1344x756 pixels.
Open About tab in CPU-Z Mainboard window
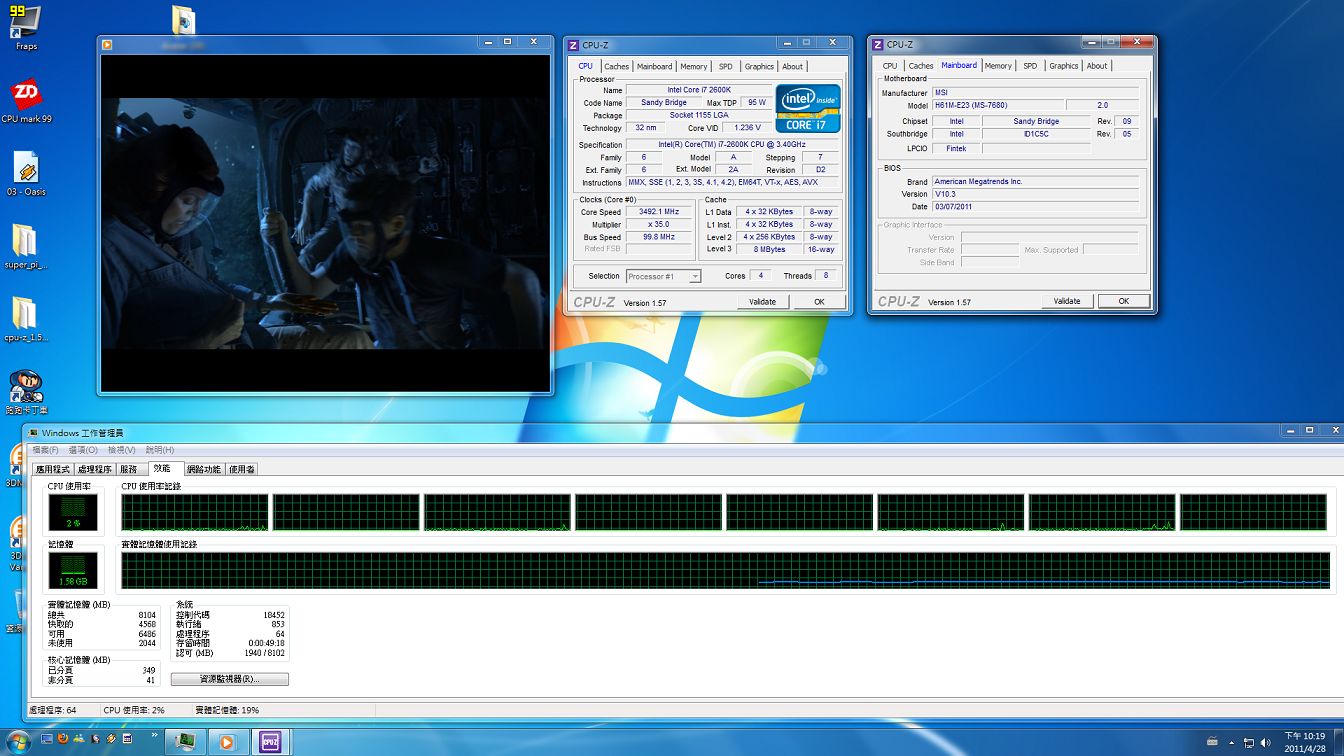click(1097, 66)
